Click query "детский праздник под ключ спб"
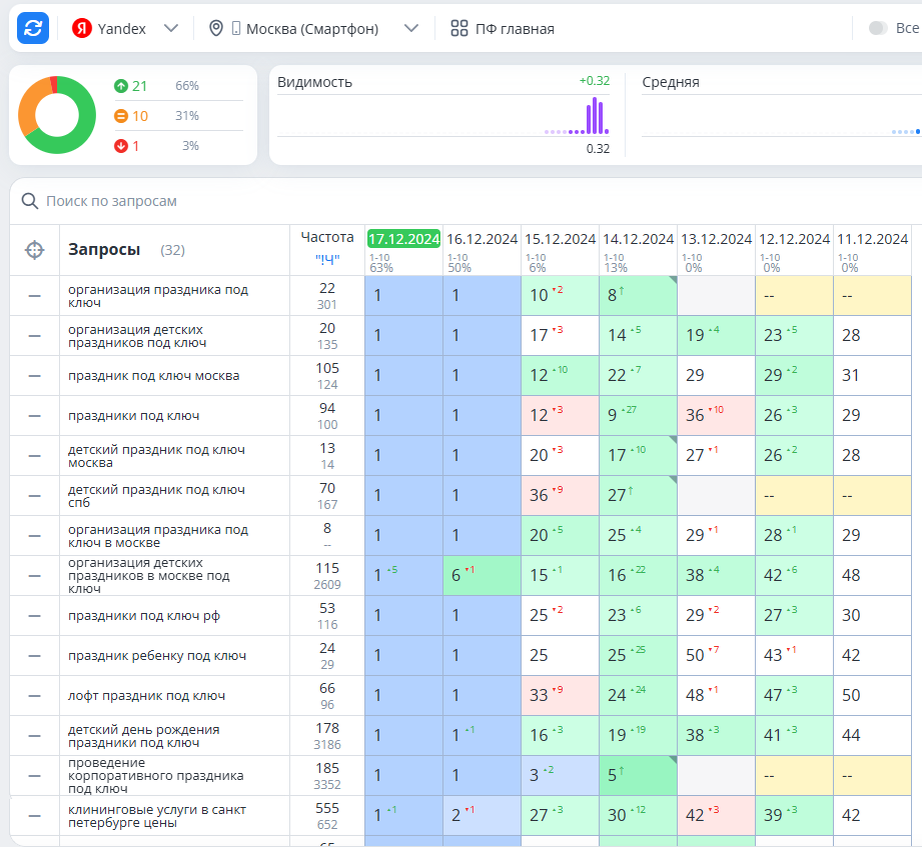Image resolution: width=922 pixels, height=847 pixels. 156,496
